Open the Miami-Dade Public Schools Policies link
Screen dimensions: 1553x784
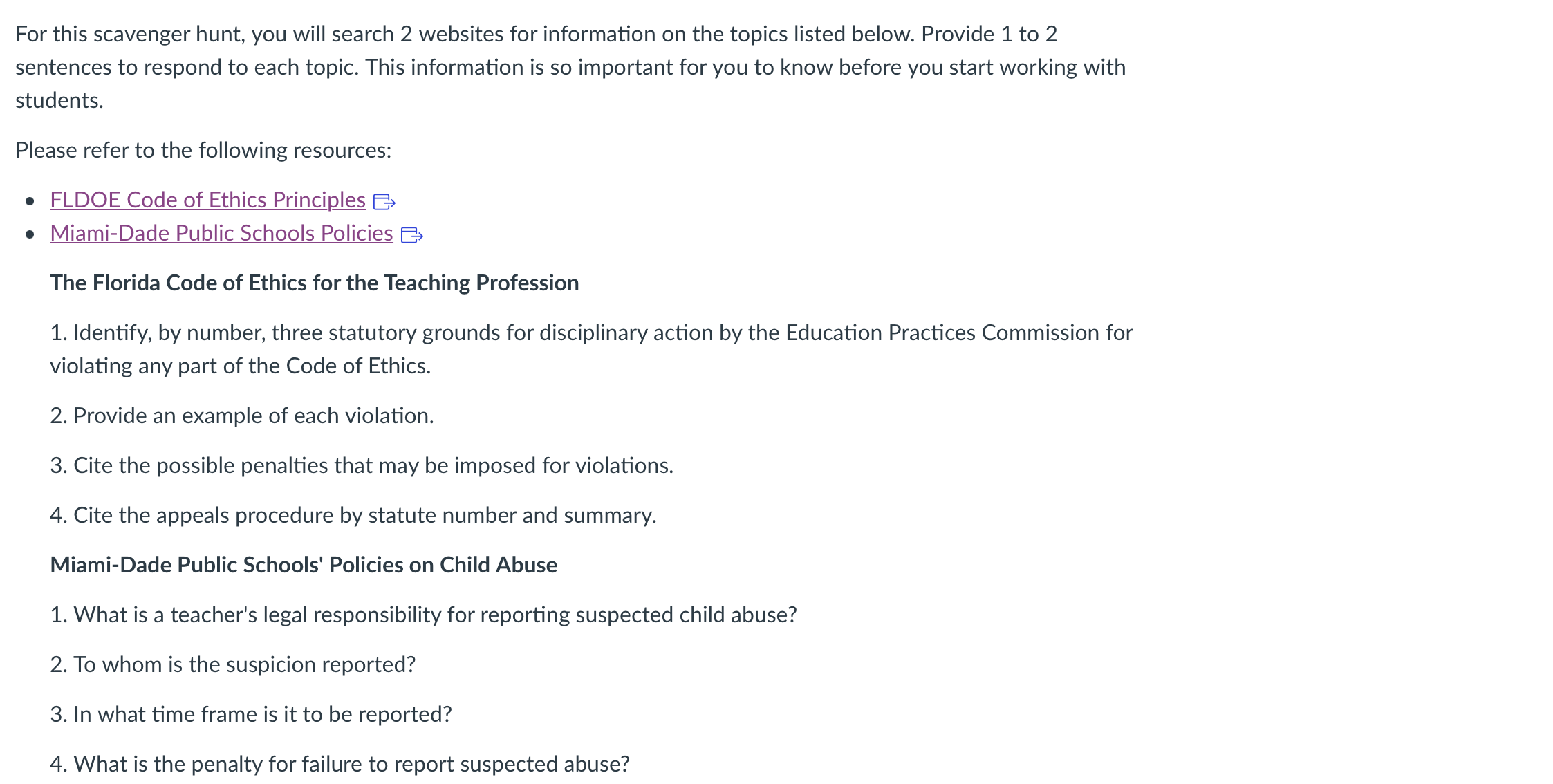(221, 233)
